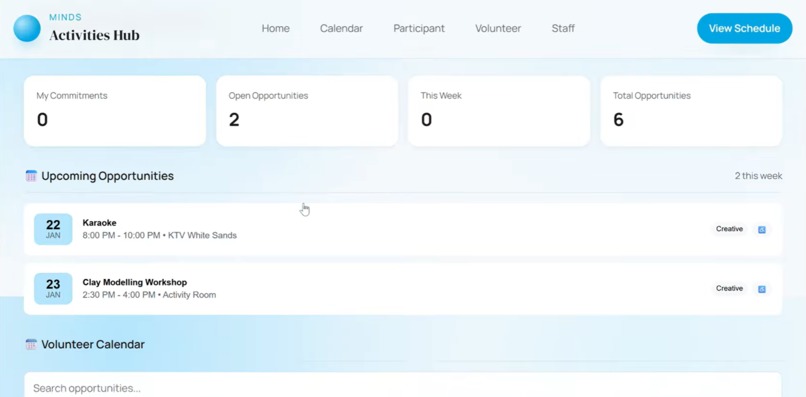This screenshot has height=397, width=806.
Task: Click the Activities Hub title
Action: click(95, 35)
